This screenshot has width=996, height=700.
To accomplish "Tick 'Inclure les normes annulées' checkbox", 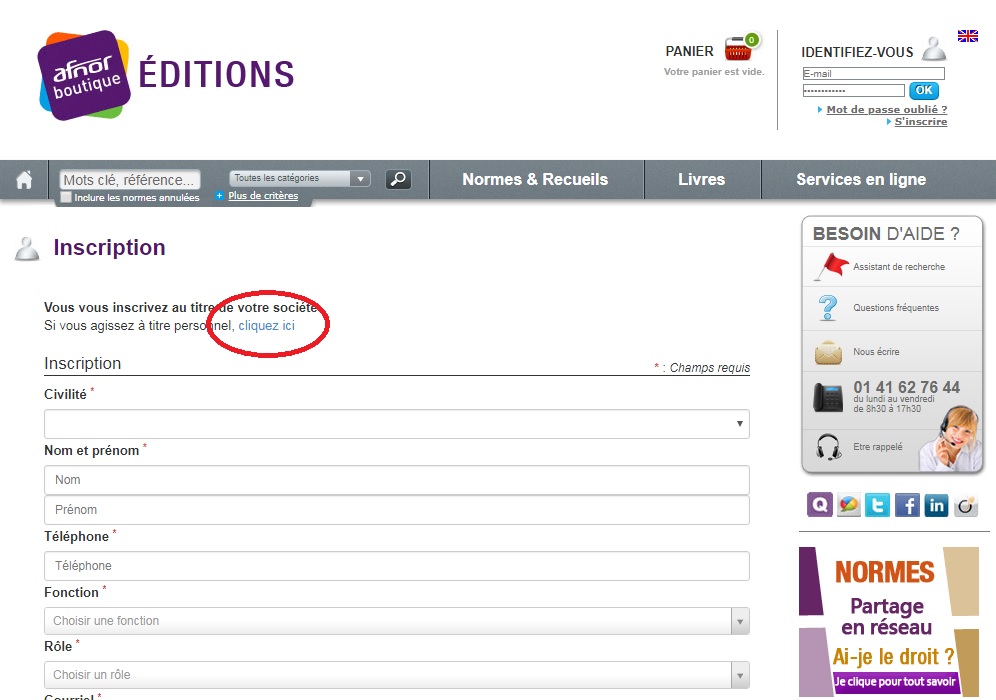I will (x=66, y=198).
